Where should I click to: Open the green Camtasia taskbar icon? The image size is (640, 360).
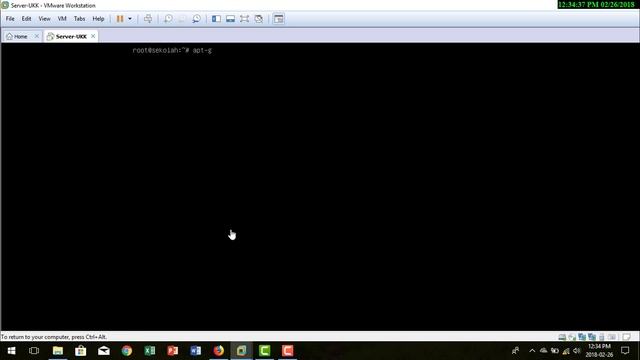point(264,351)
